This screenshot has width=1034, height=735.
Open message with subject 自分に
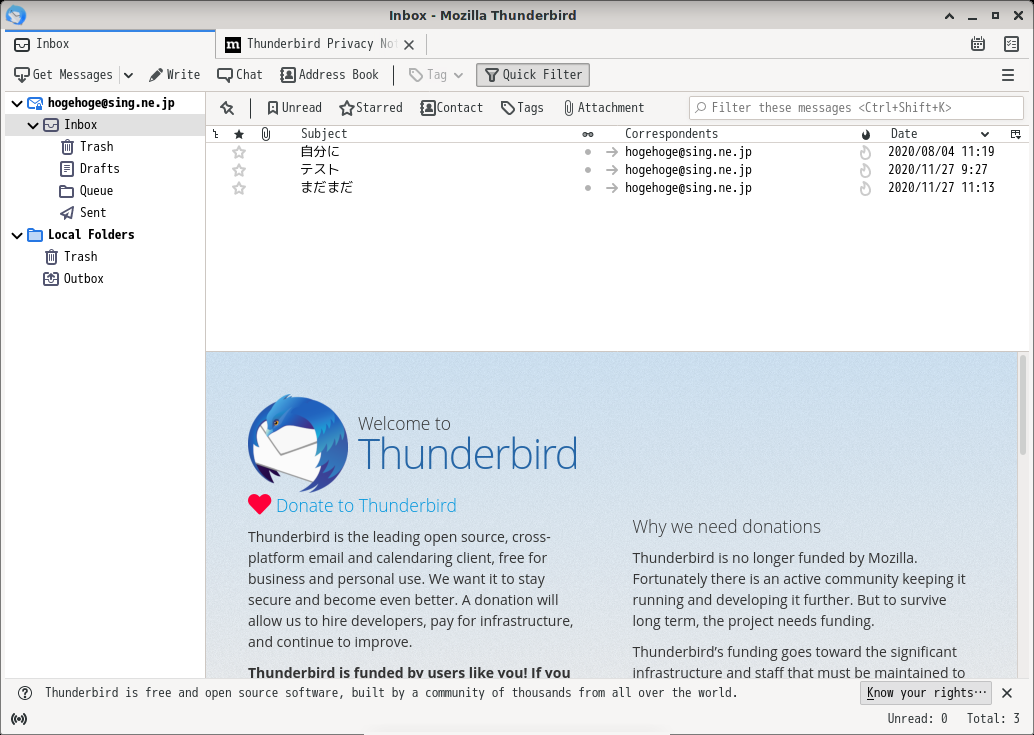click(x=320, y=152)
